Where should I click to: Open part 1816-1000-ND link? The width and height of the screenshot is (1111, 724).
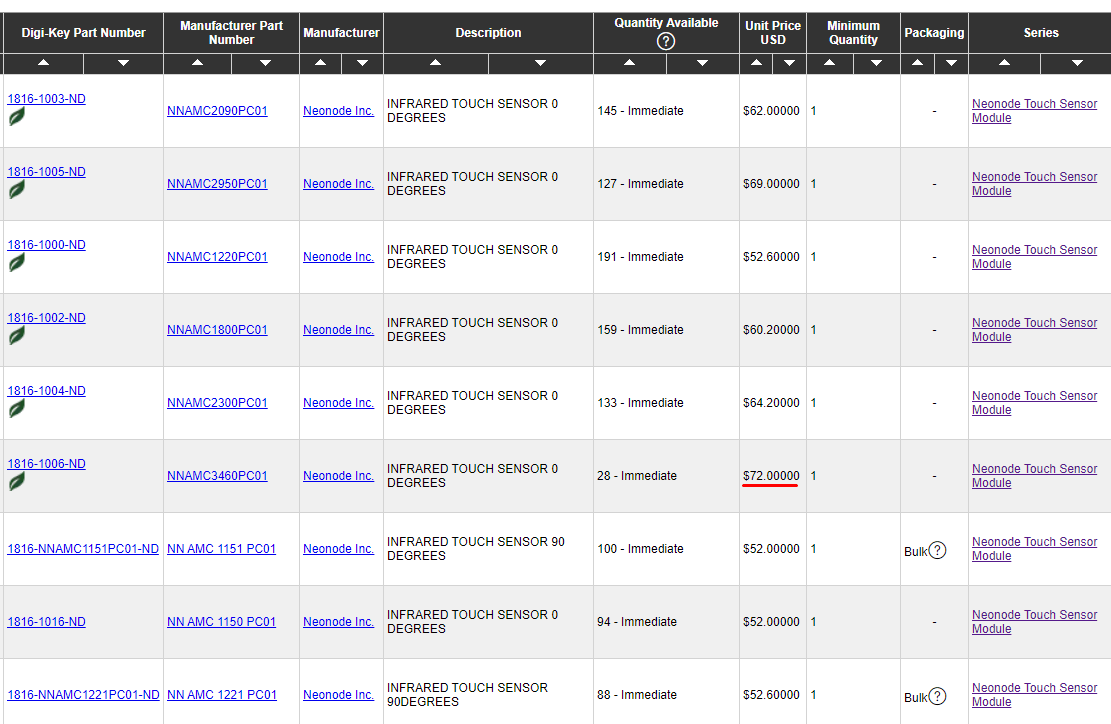click(46, 244)
